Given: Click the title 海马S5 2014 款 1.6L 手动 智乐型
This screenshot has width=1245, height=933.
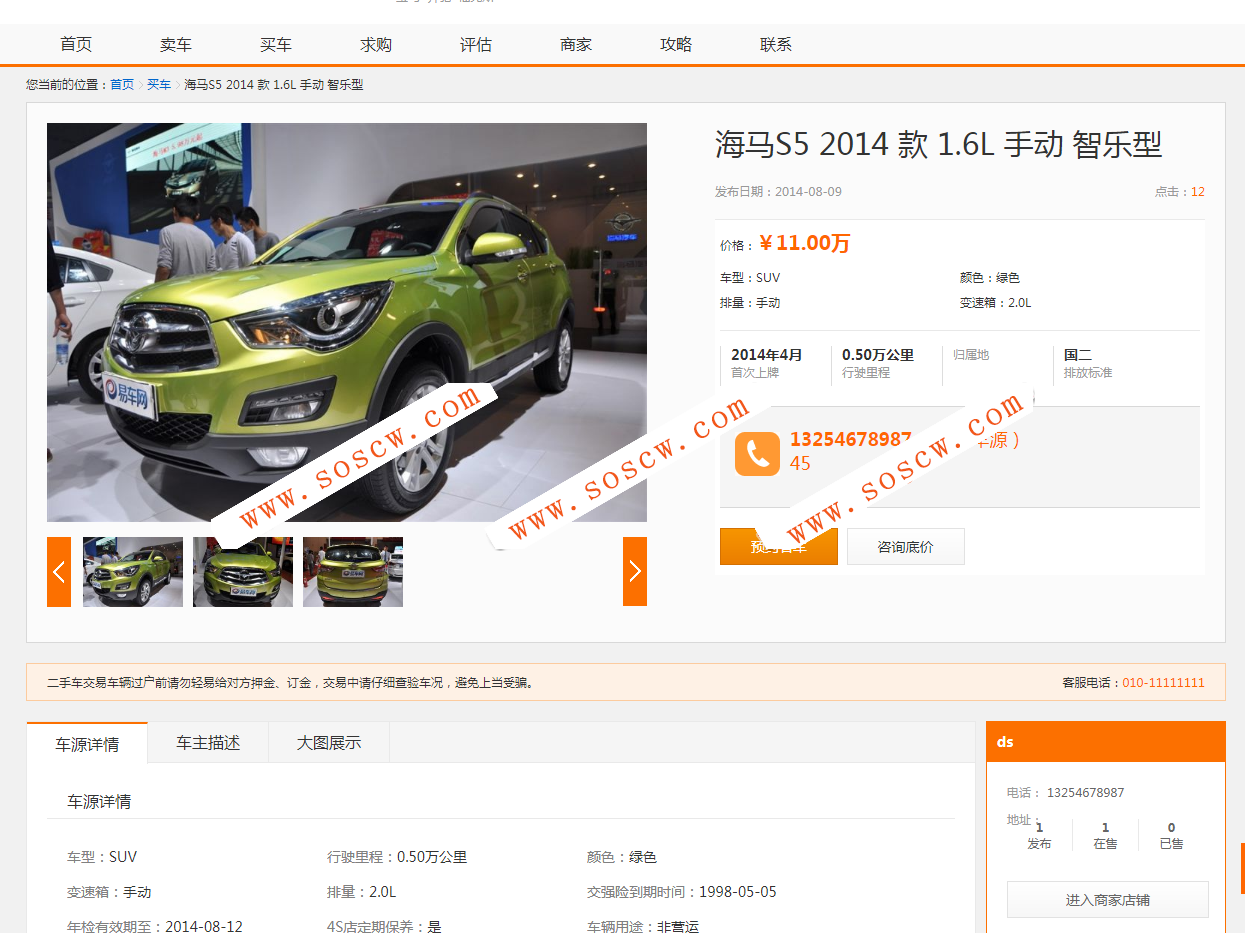Looking at the screenshot, I should 939,144.
